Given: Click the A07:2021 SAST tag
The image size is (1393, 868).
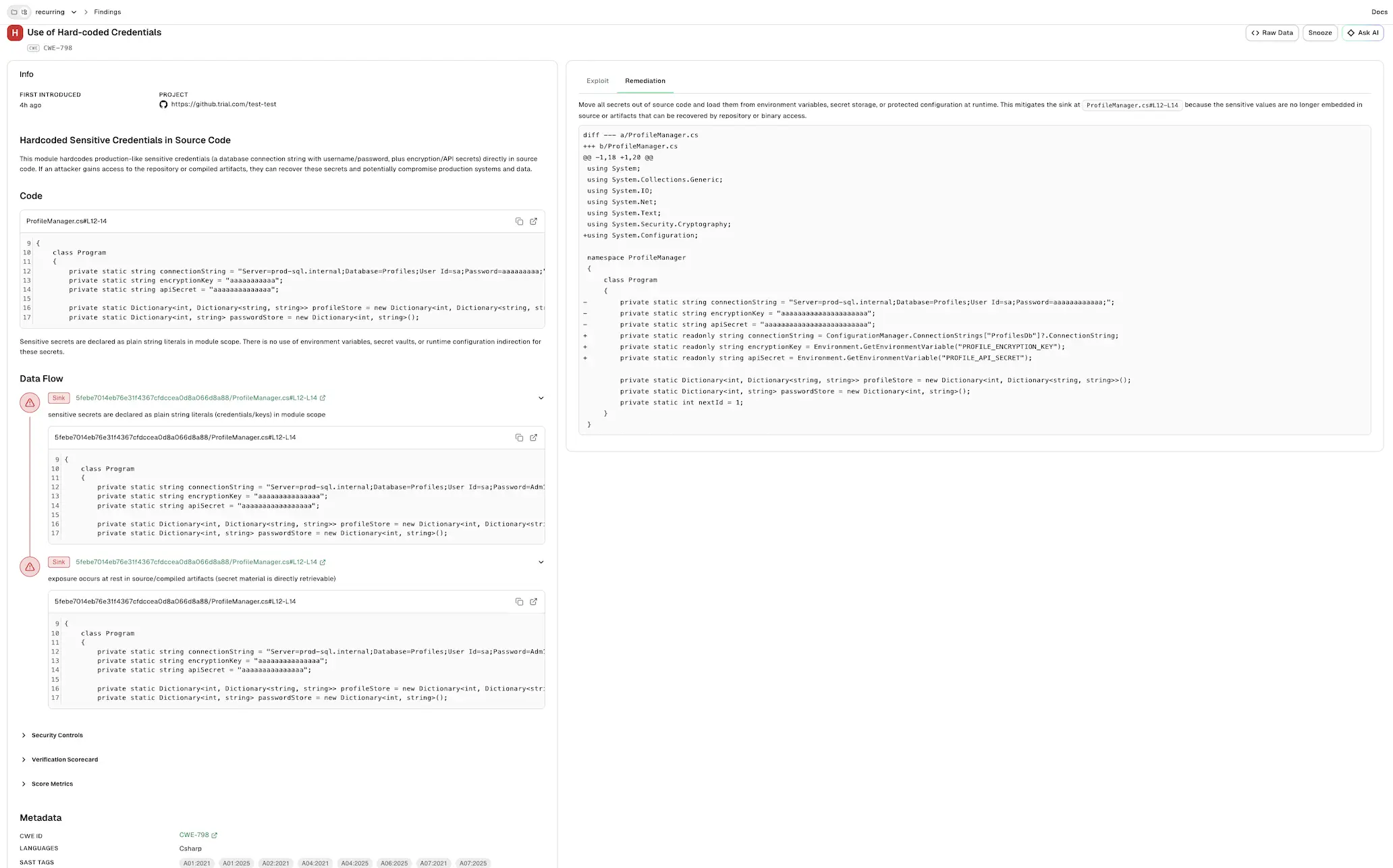Looking at the screenshot, I should pyautogui.click(x=433, y=863).
